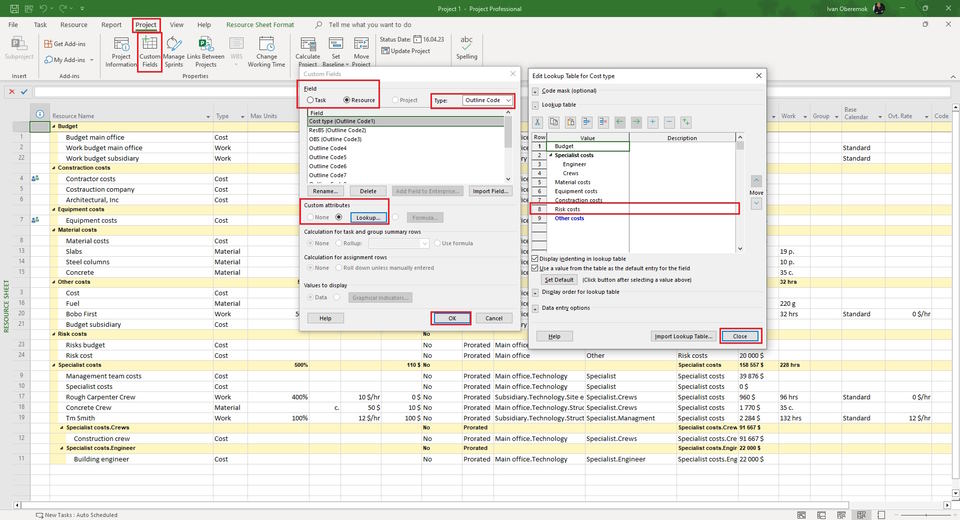Image resolution: width=960 pixels, height=520 pixels.
Task: Click the plus Show Subcodes icon
Action: pyautogui.click(x=653, y=122)
